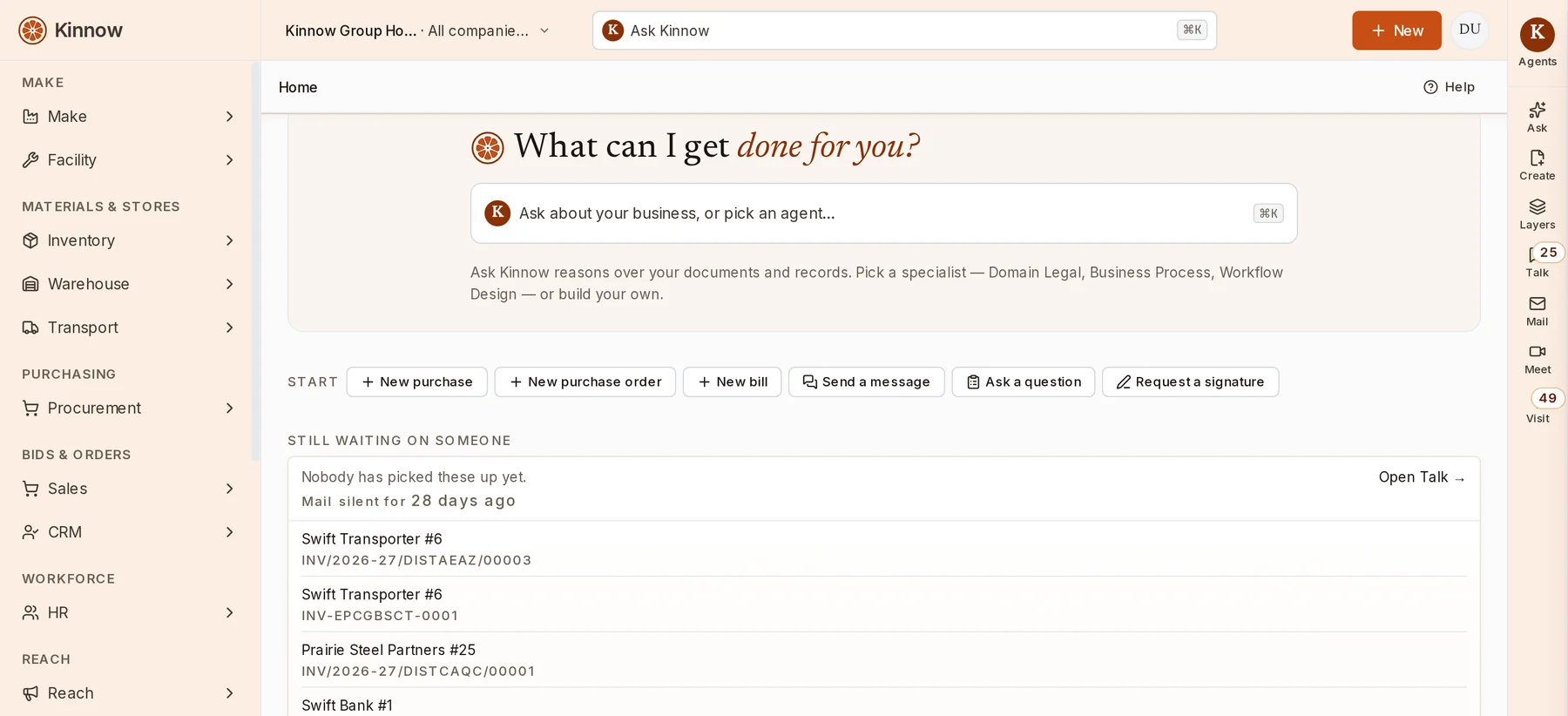The width and height of the screenshot is (1568, 716).
Task: Click the Warehouse building icon
Action: point(30,284)
